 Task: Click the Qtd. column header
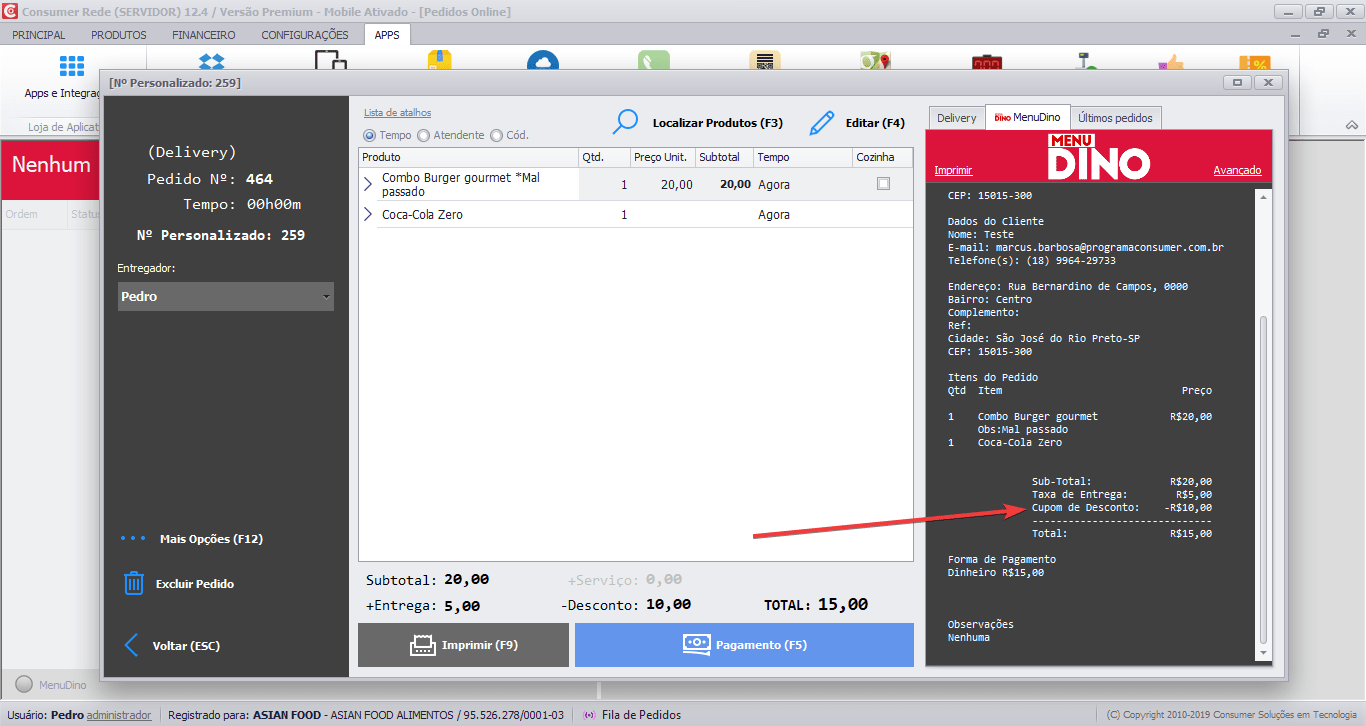point(605,158)
